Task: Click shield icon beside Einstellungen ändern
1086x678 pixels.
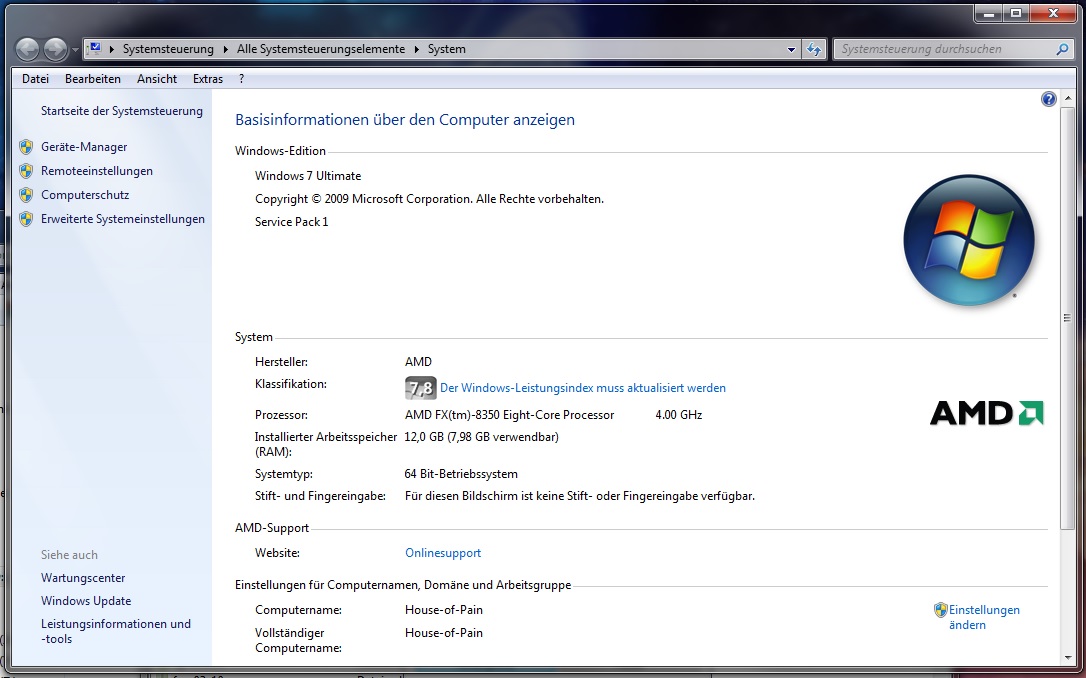Action: tap(941, 610)
